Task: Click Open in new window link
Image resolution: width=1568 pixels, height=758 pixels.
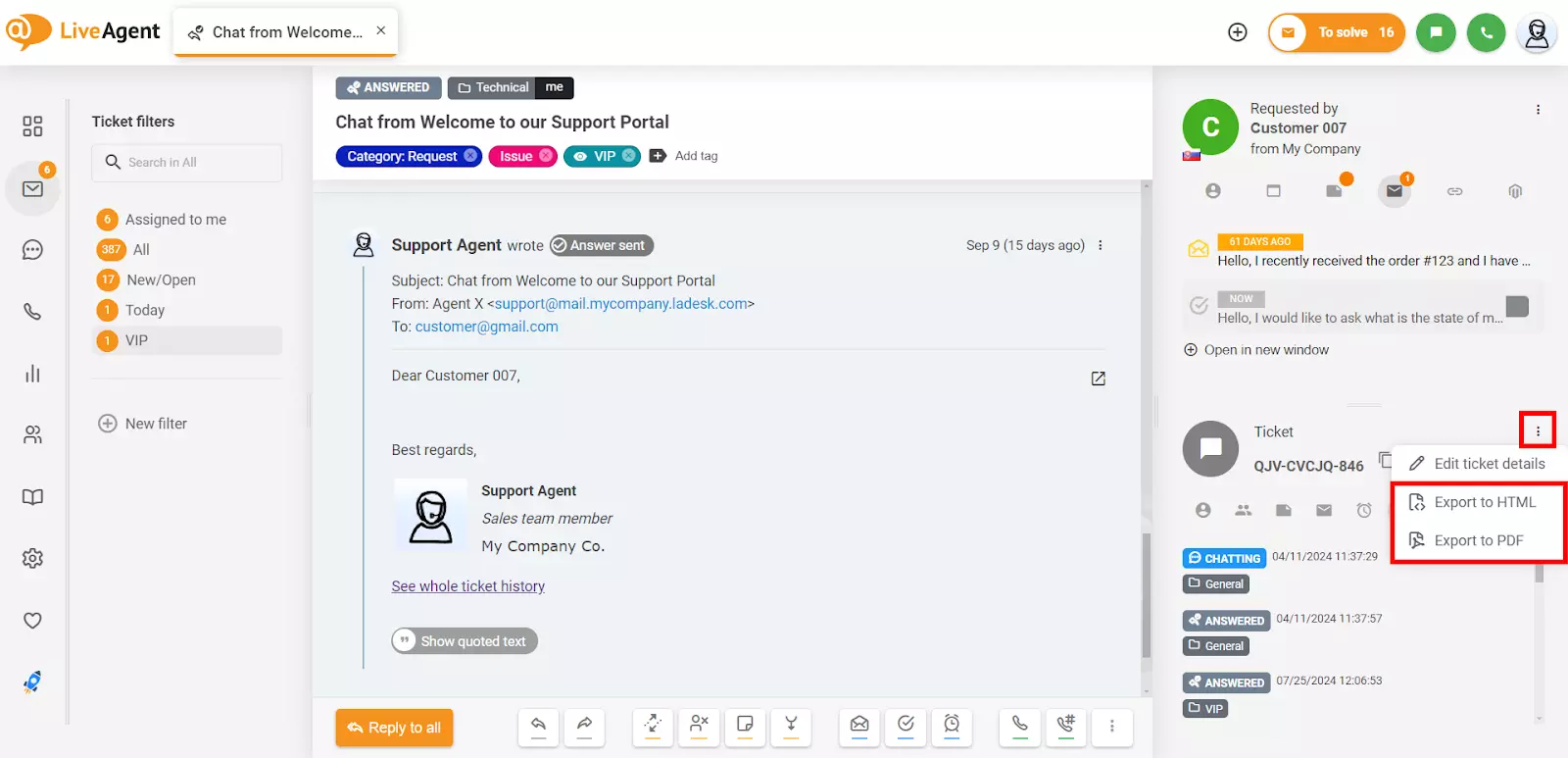Action: click(1256, 350)
